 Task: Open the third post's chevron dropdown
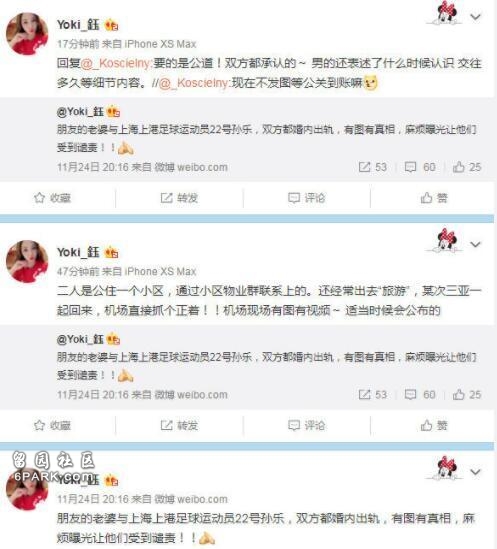coord(475,472)
